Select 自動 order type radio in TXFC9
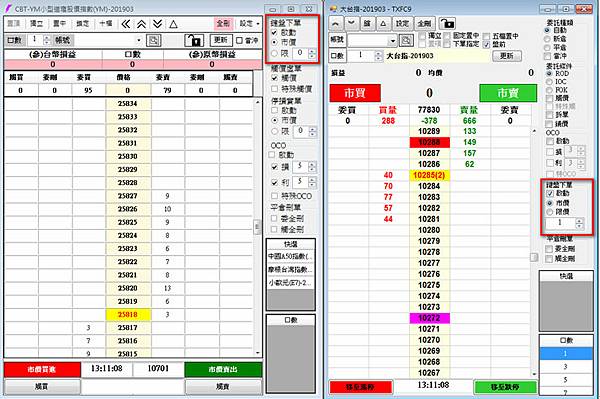600x399 pixels. click(x=548, y=30)
